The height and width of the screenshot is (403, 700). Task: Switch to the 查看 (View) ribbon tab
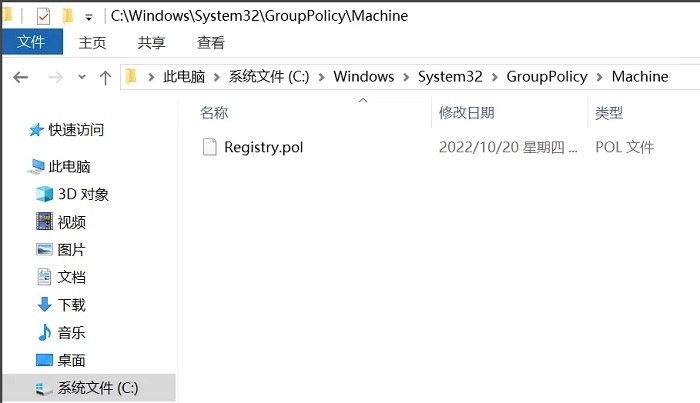point(211,42)
